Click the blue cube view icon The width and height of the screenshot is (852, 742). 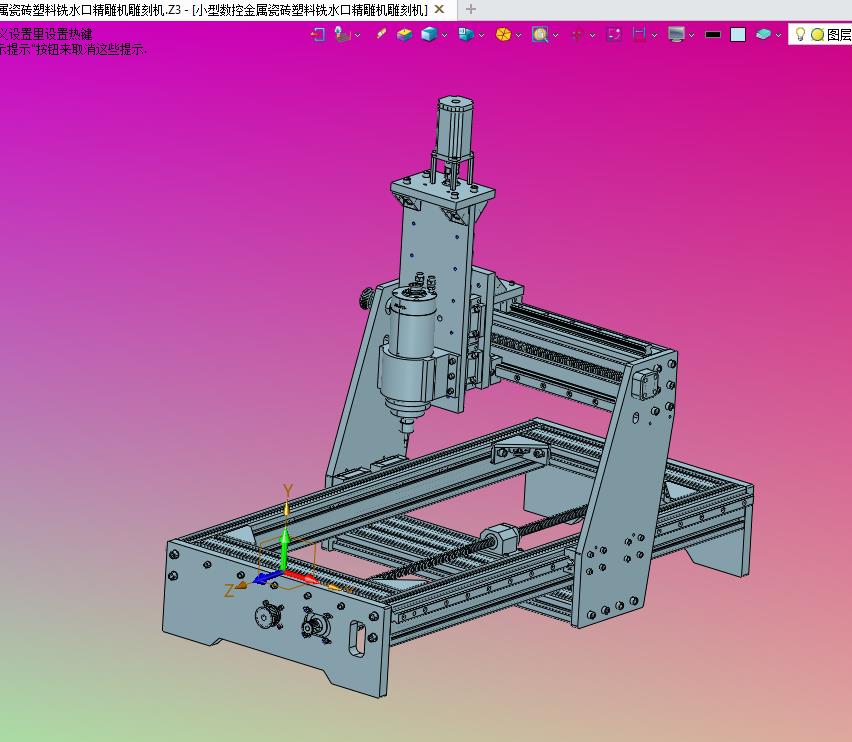429,35
